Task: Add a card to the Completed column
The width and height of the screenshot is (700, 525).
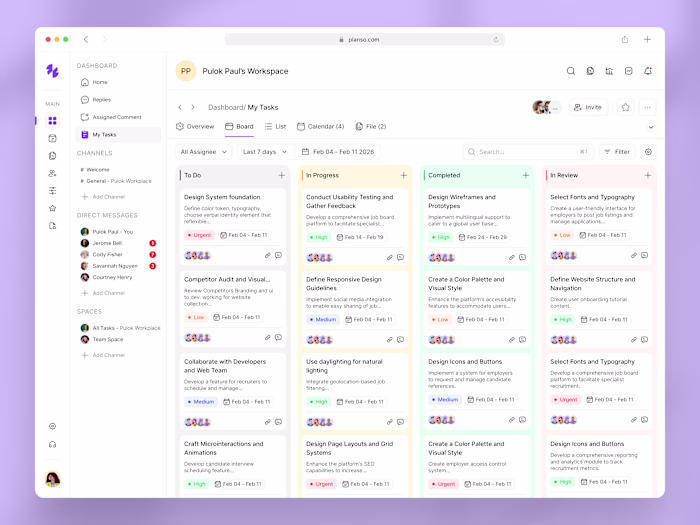Action: coord(525,175)
